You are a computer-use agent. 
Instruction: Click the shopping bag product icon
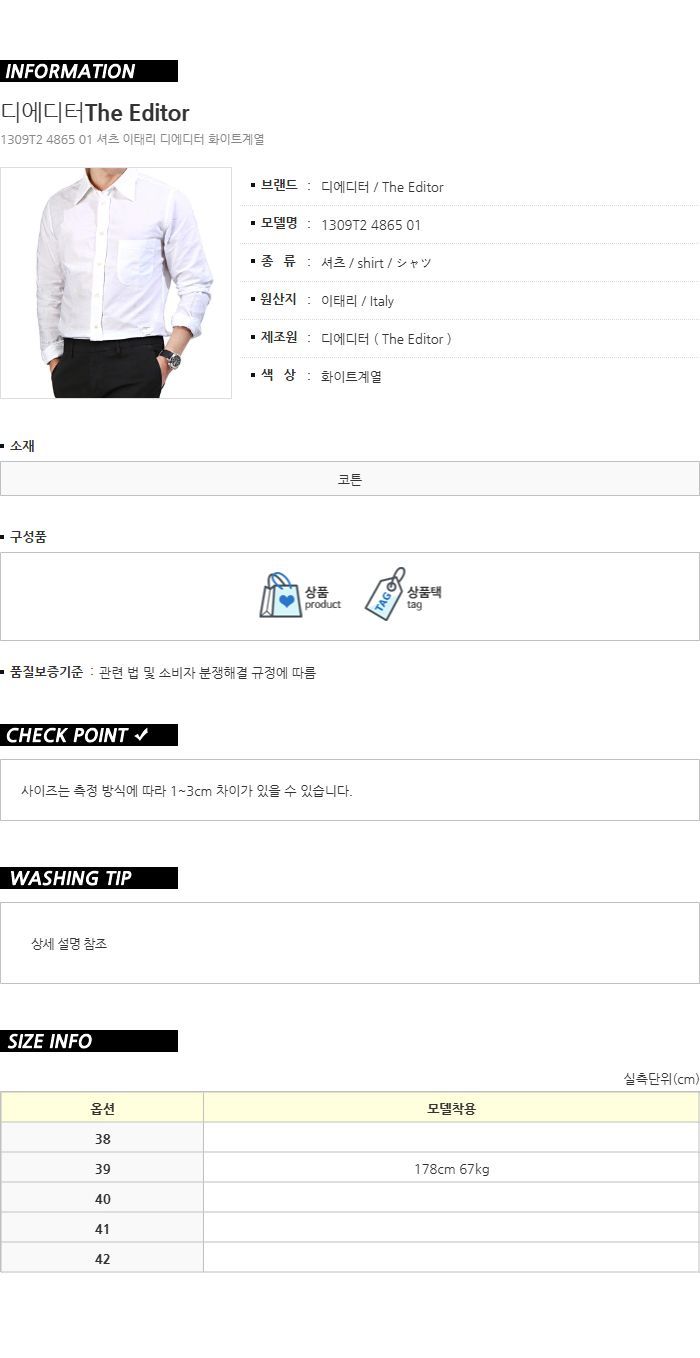click(280, 596)
